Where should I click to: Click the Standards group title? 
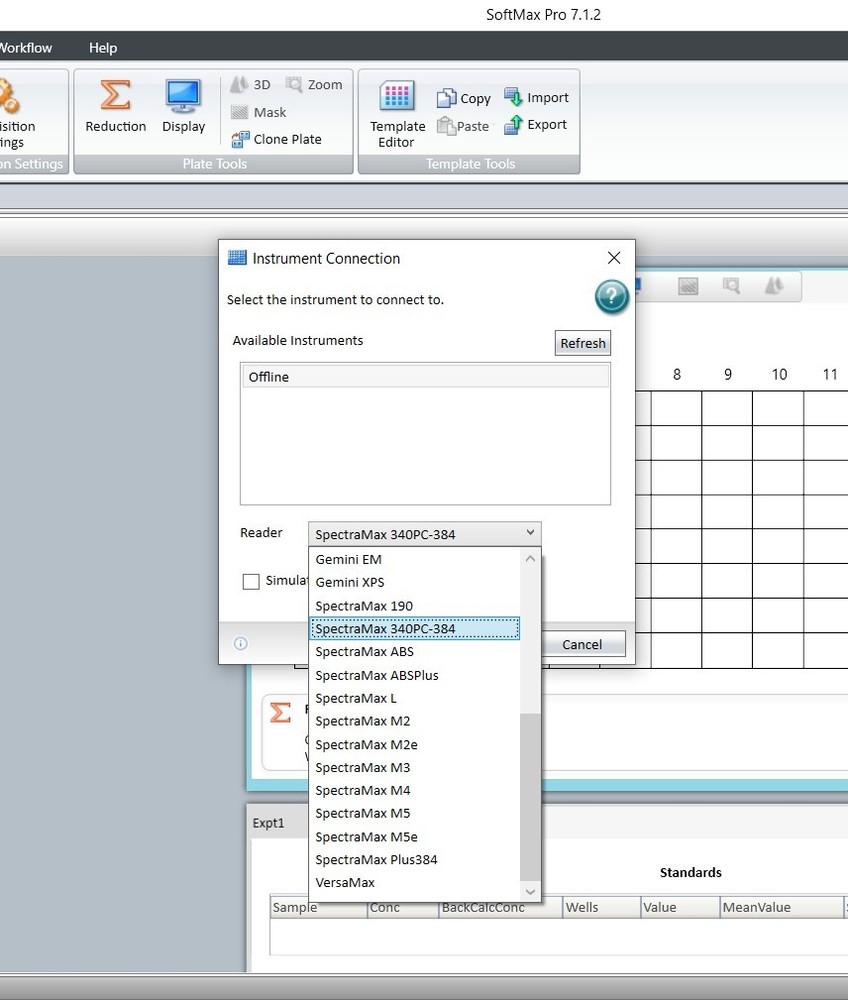691,872
